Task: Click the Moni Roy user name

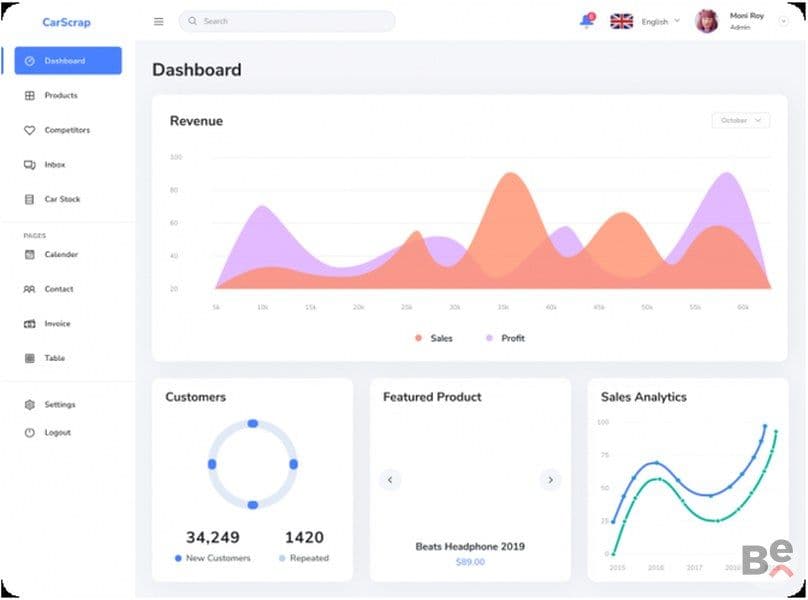Action: click(x=747, y=16)
